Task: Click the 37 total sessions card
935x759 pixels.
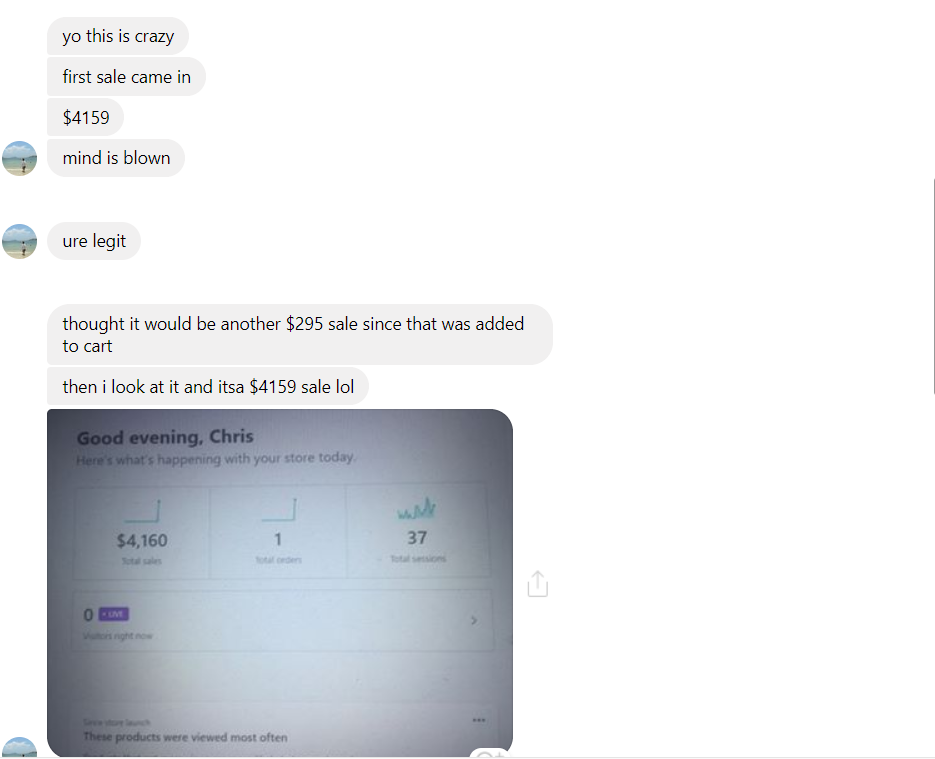Action: pyautogui.click(x=417, y=532)
